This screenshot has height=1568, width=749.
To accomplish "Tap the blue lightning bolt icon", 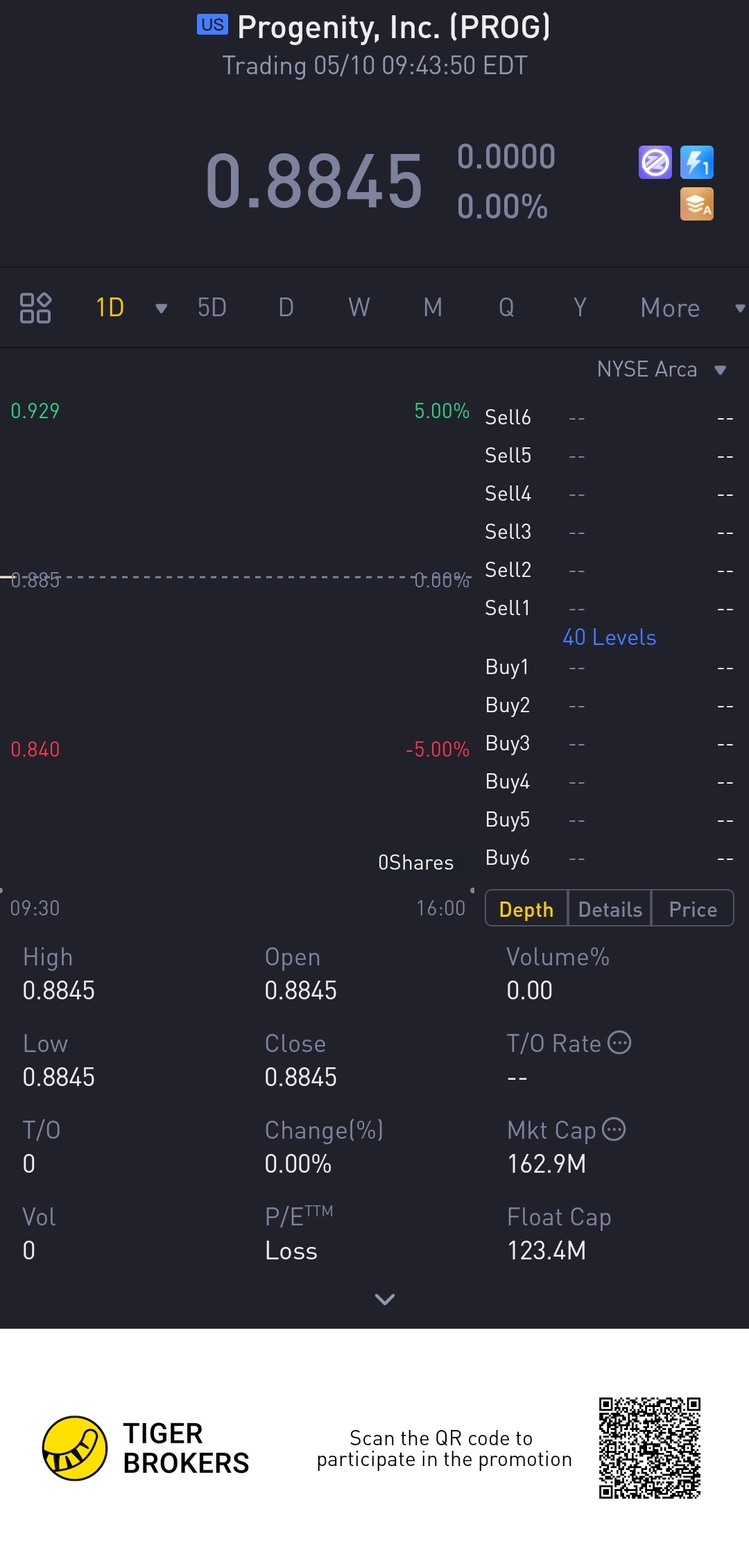I will click(x=696, y=163).
